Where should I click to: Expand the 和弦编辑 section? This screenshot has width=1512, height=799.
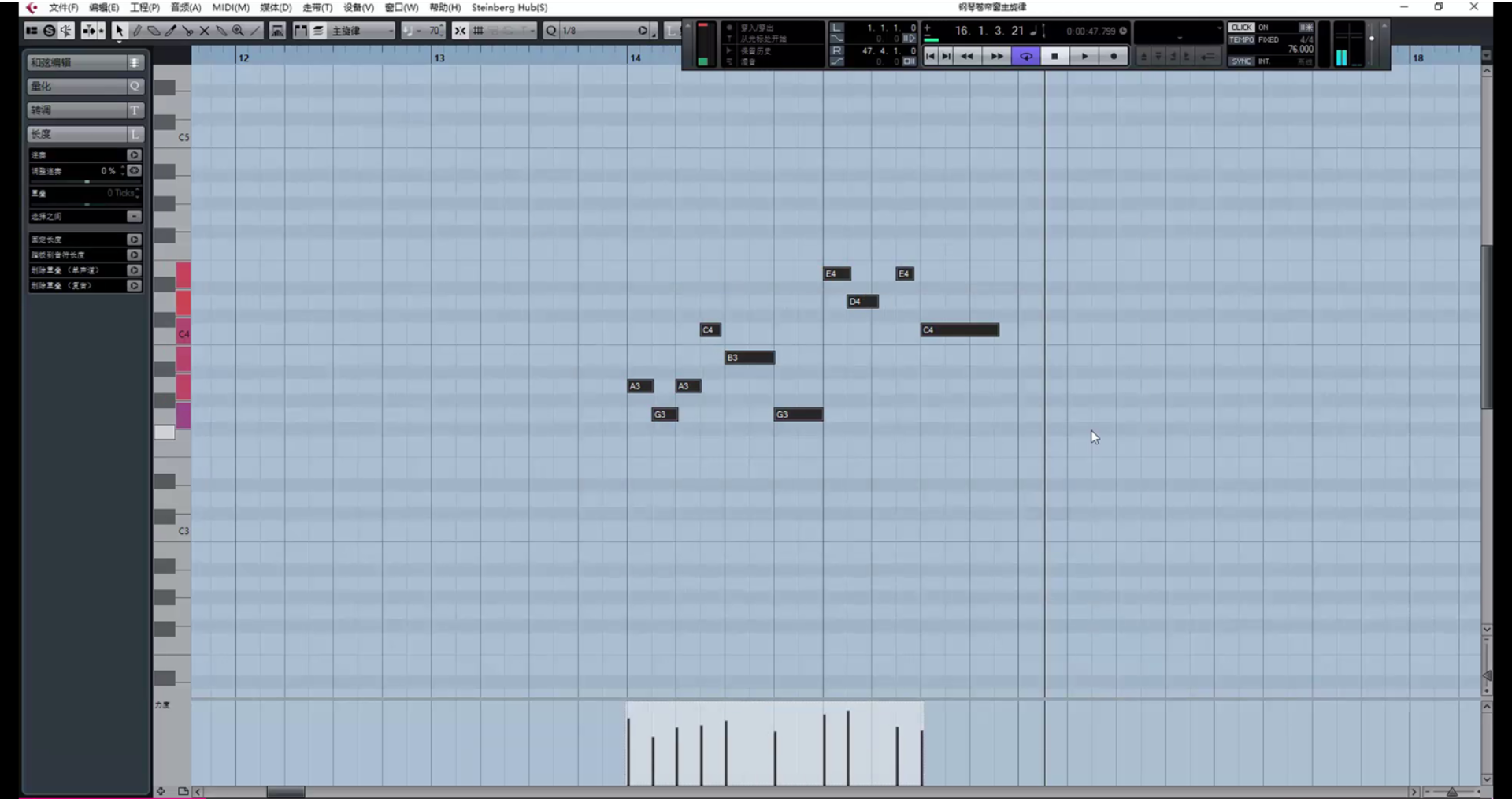click(86, 62)
